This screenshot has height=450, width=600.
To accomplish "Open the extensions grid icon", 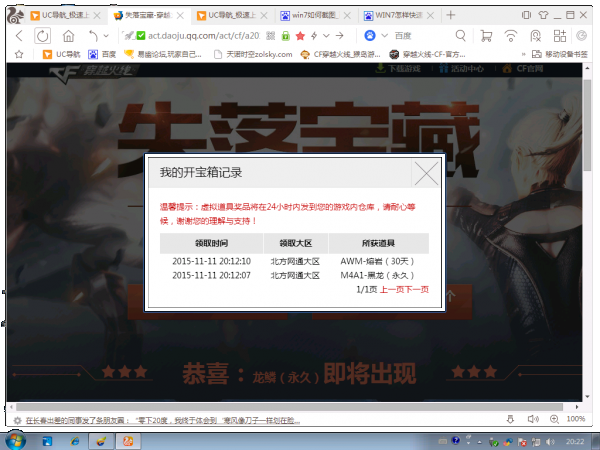I will coord(560,36).
